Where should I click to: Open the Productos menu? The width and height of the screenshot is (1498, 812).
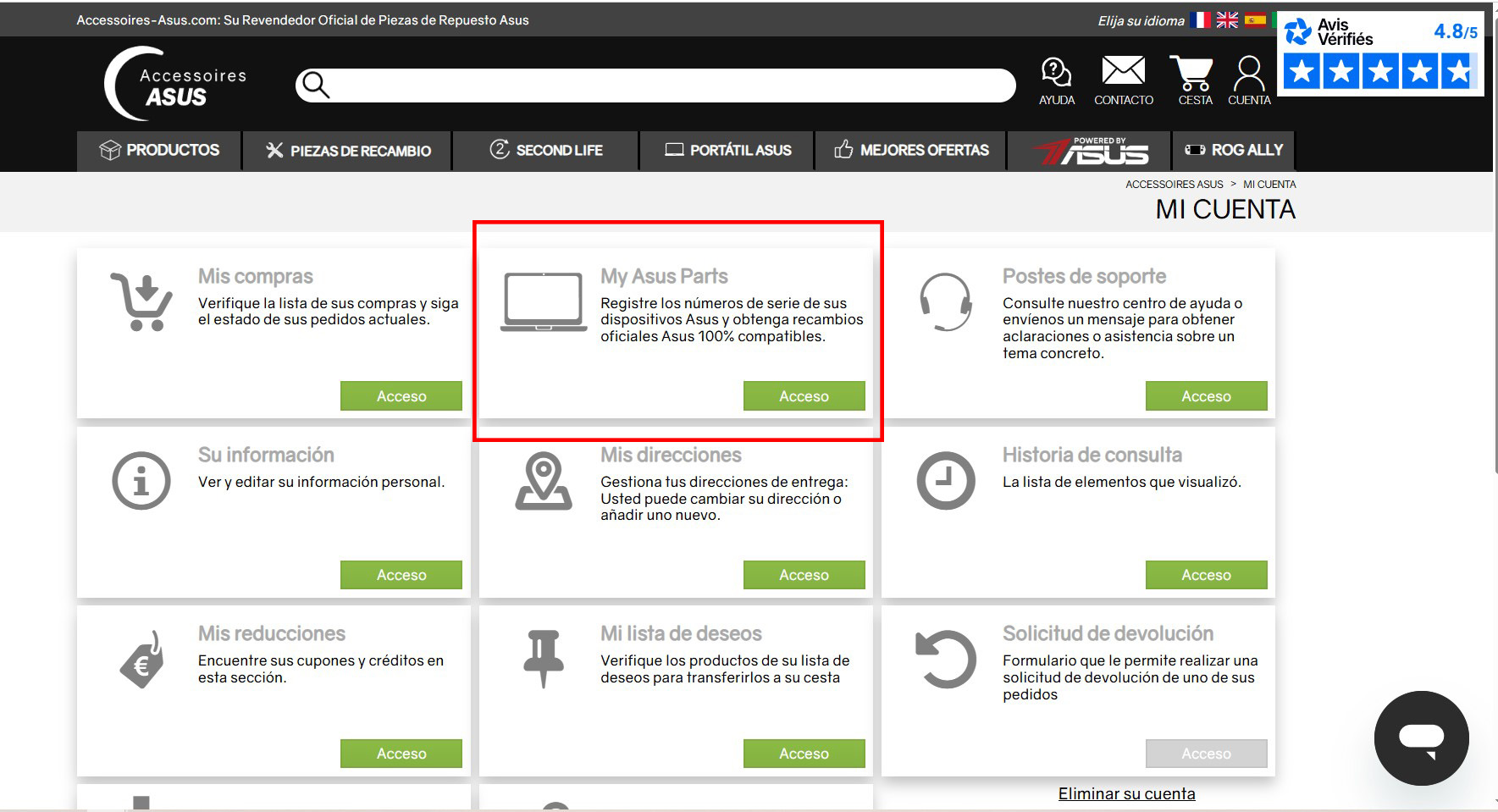coord(159,151)
